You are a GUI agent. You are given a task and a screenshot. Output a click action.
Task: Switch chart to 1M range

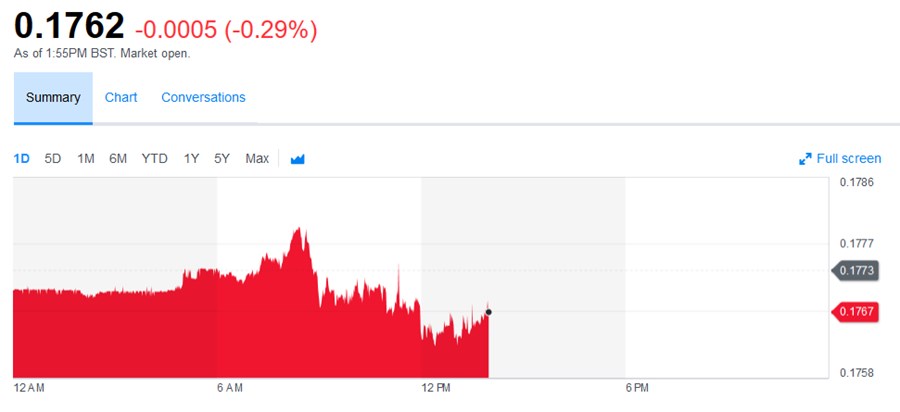86,158
